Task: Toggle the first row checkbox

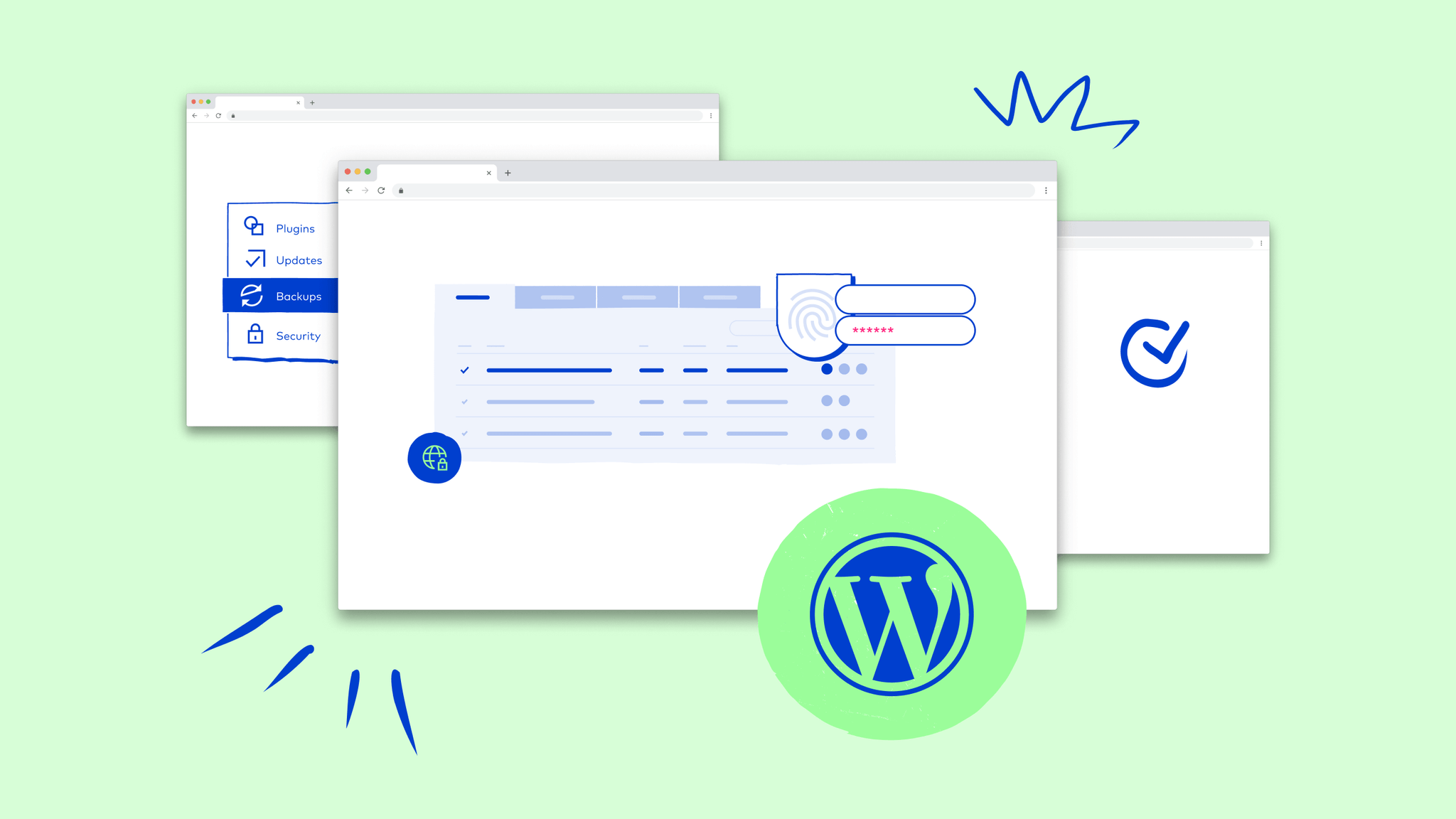Action: pos(463,368)
